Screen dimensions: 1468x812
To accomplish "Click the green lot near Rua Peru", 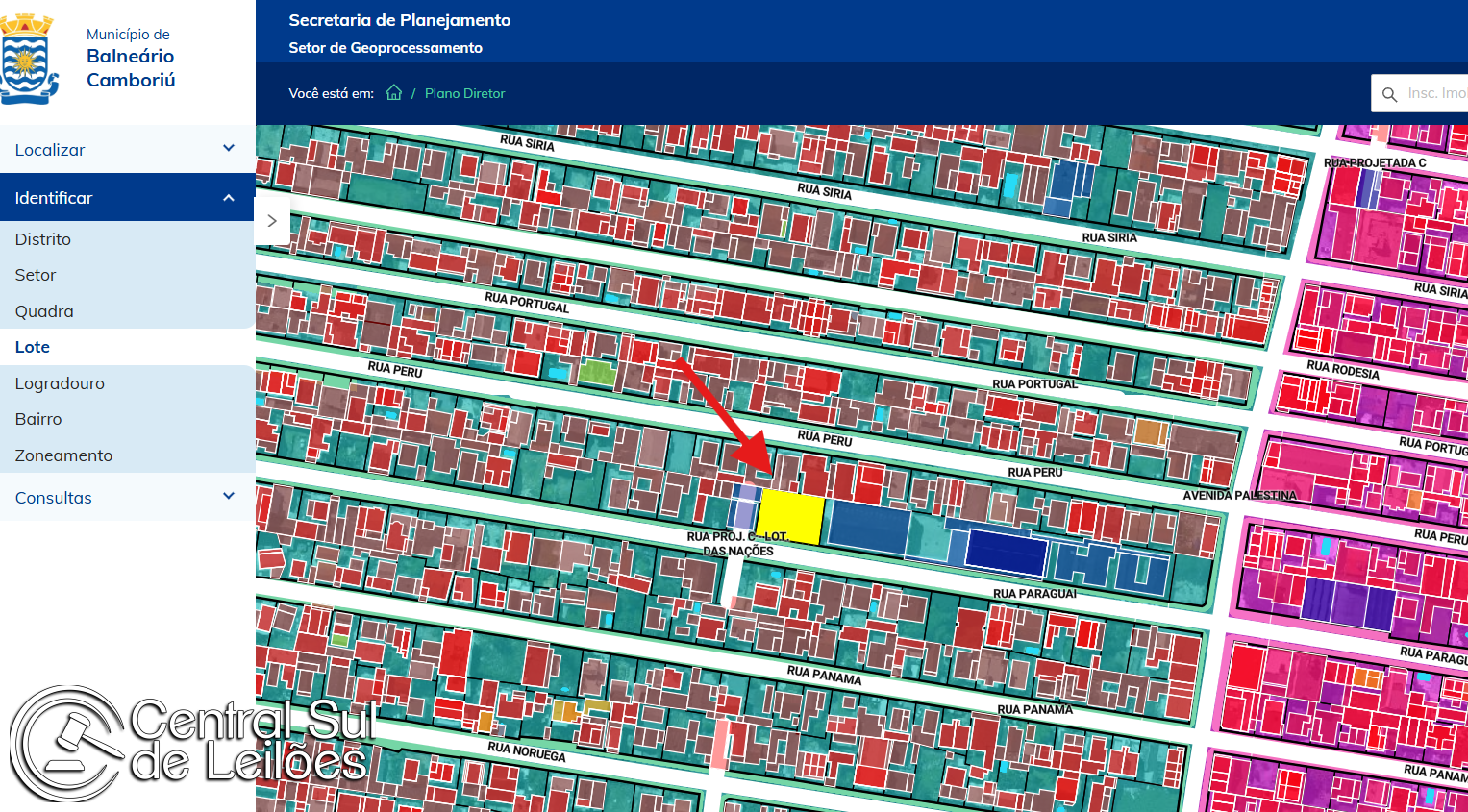I will [x=597, y=372].
